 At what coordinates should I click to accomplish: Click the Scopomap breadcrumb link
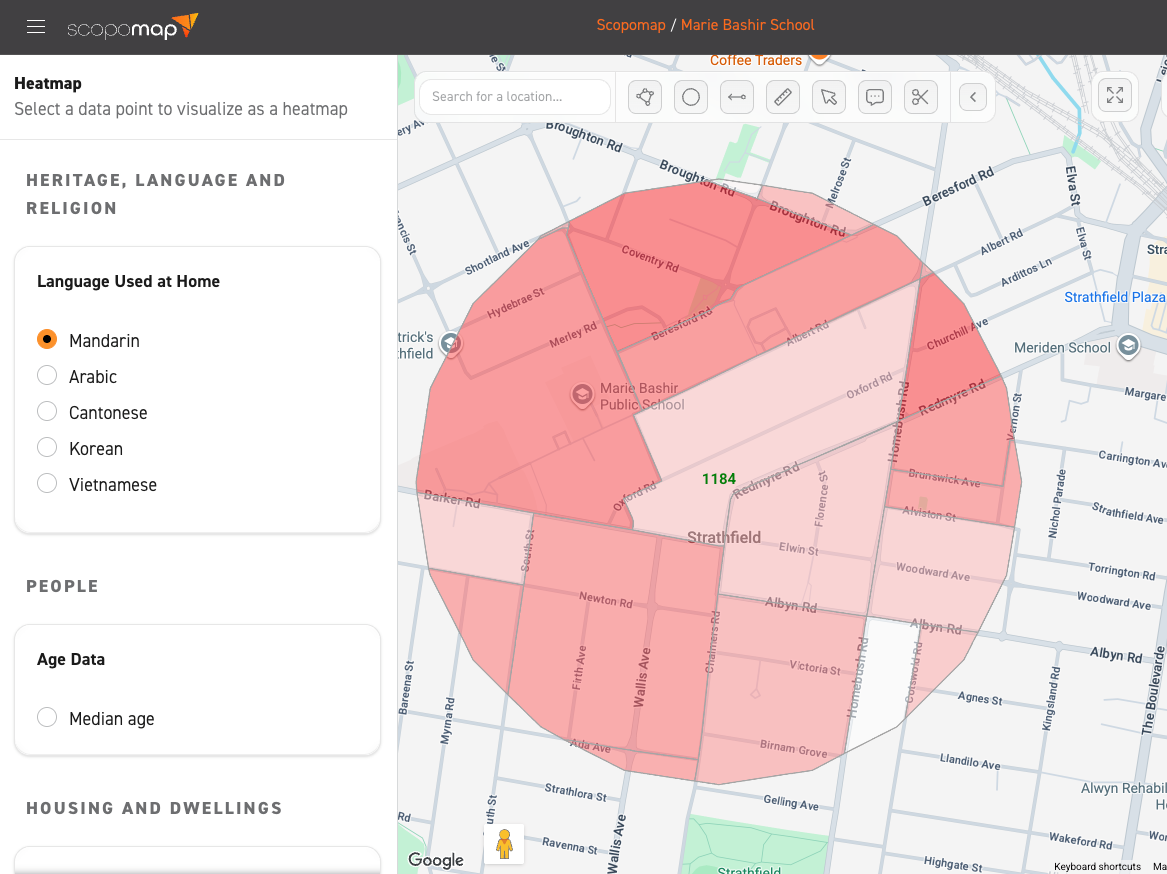pyautogui.click(x=630, y=25)
